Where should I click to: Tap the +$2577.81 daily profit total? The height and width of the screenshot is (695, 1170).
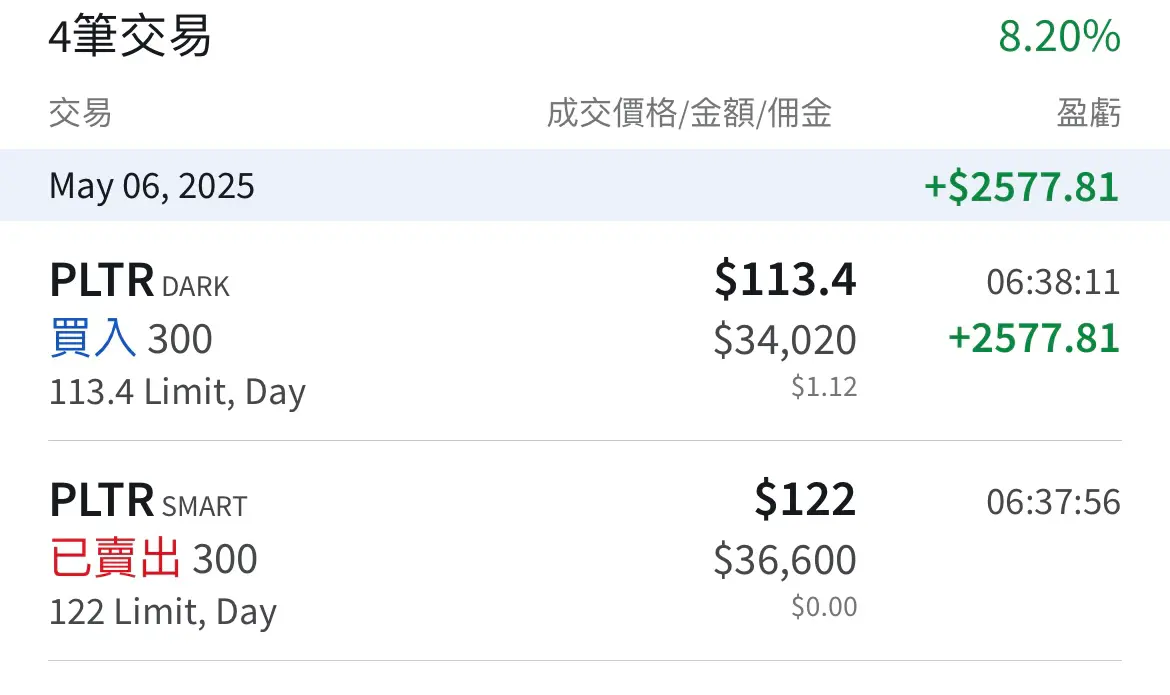[x=1022, y=187]
